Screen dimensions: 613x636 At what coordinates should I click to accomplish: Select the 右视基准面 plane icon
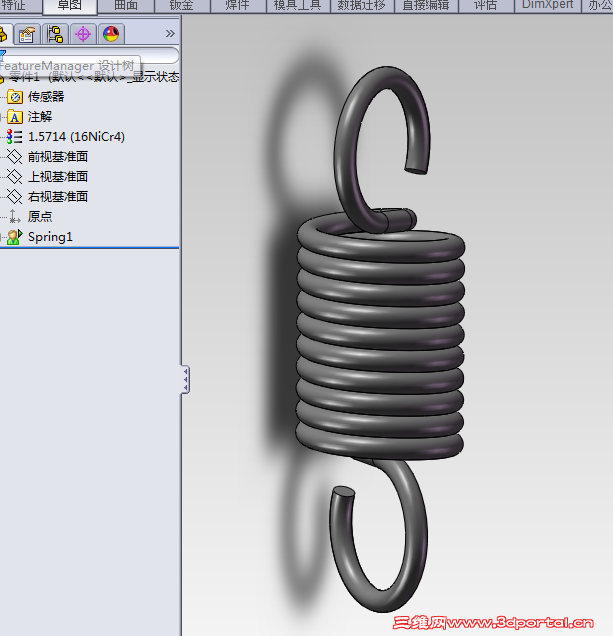point(15,197)
